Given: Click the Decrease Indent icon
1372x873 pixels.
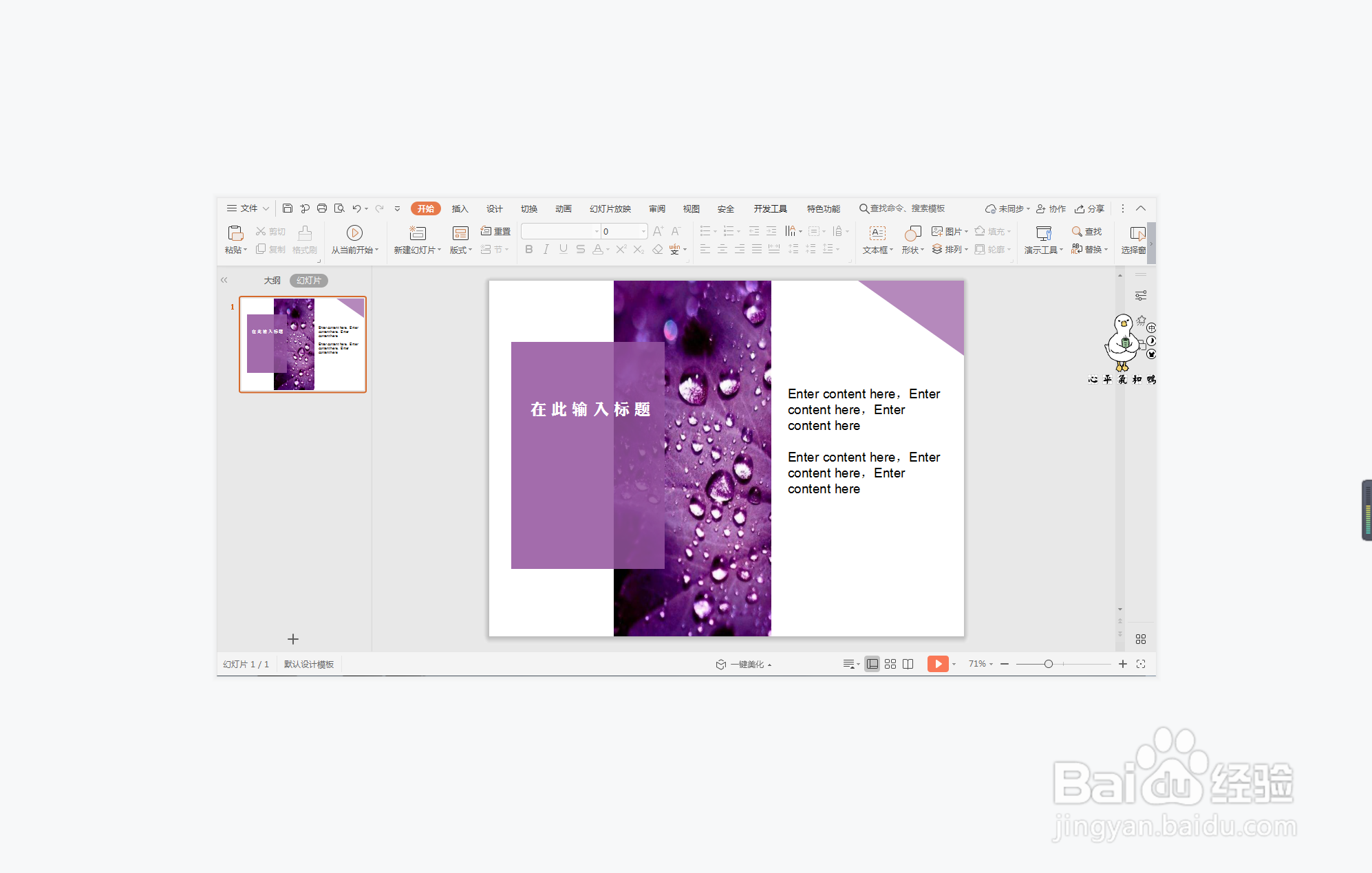Looking at the screenshot, I should coord(754,231).
